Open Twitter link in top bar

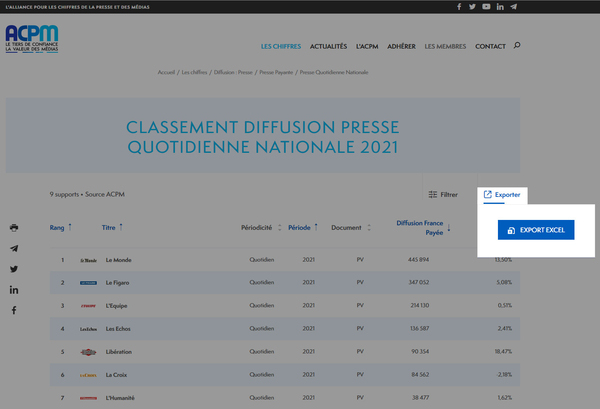pos(472,7)
